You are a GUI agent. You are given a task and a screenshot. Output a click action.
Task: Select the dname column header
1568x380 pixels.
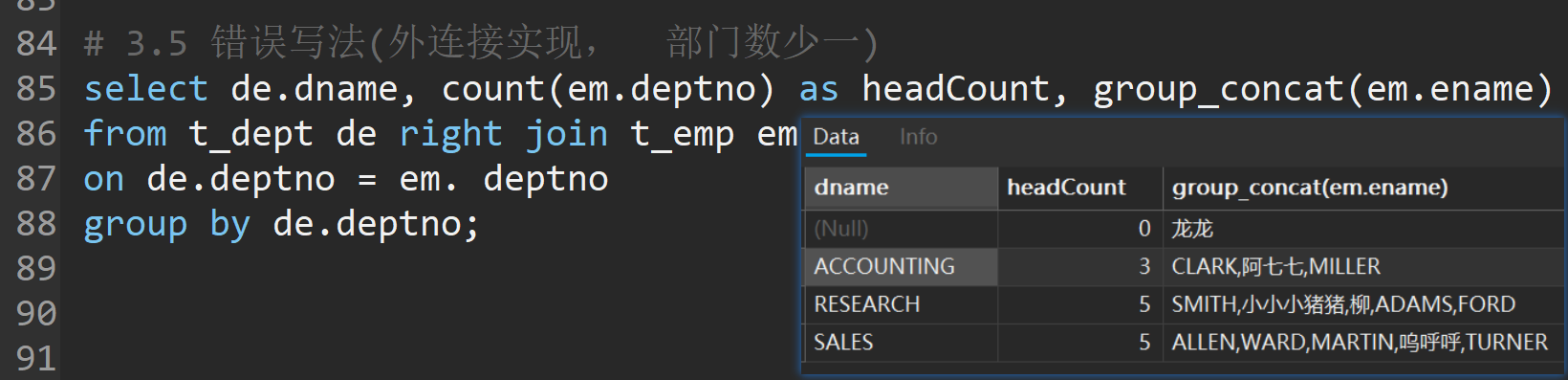tap(902, 188)
